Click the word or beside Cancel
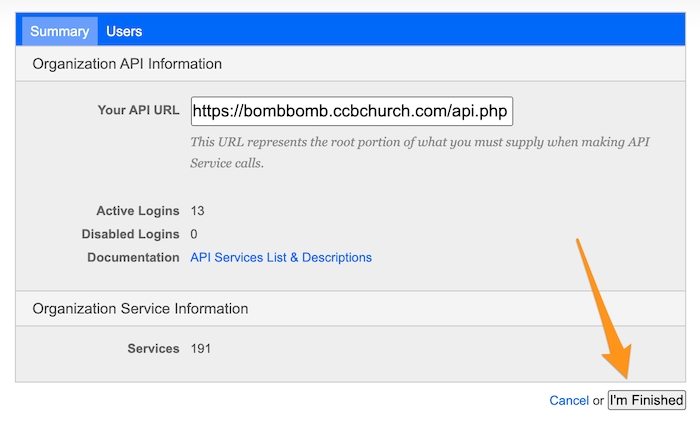Viewport: 700px width, 425px height. [x=598, y=401]
